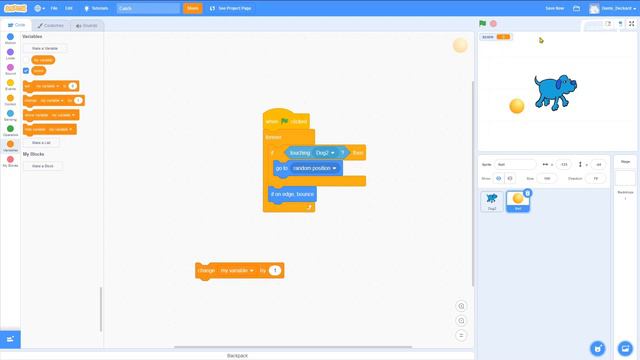
Task: Select the My Blocks category
Action: [10, 162]
